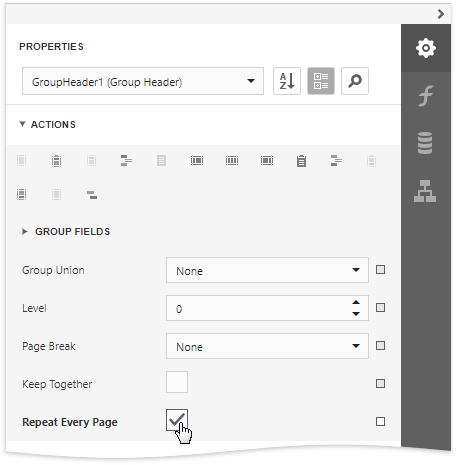
Task: Select the Repeat Every Page label
Action: pyautogui.click(x=70, y=422)
